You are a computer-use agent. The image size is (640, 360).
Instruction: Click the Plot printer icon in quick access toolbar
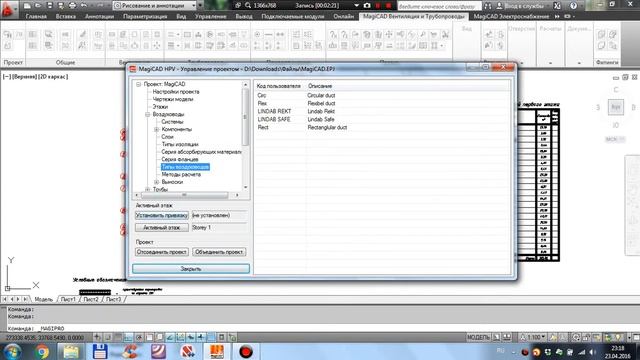(72, 6)
